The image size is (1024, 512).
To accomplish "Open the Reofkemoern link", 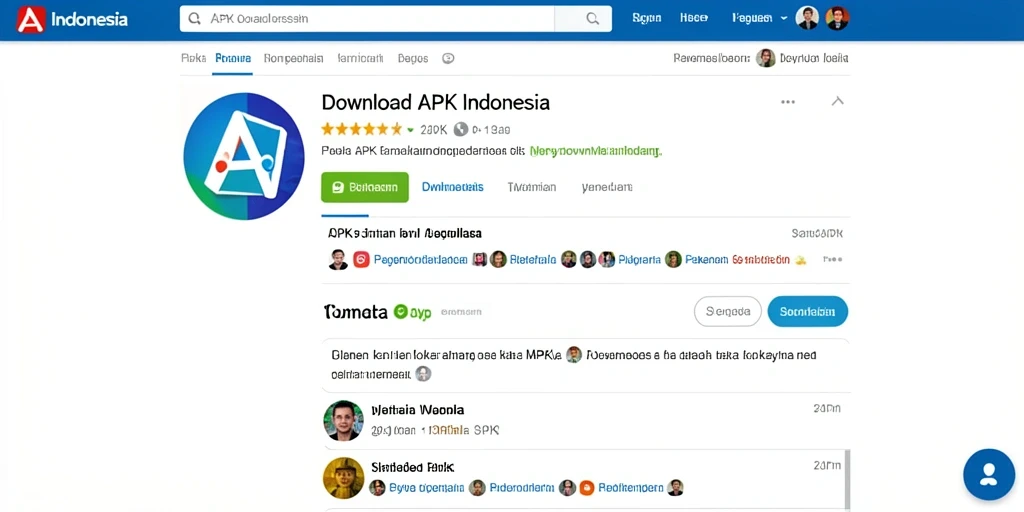I will 631,487.
